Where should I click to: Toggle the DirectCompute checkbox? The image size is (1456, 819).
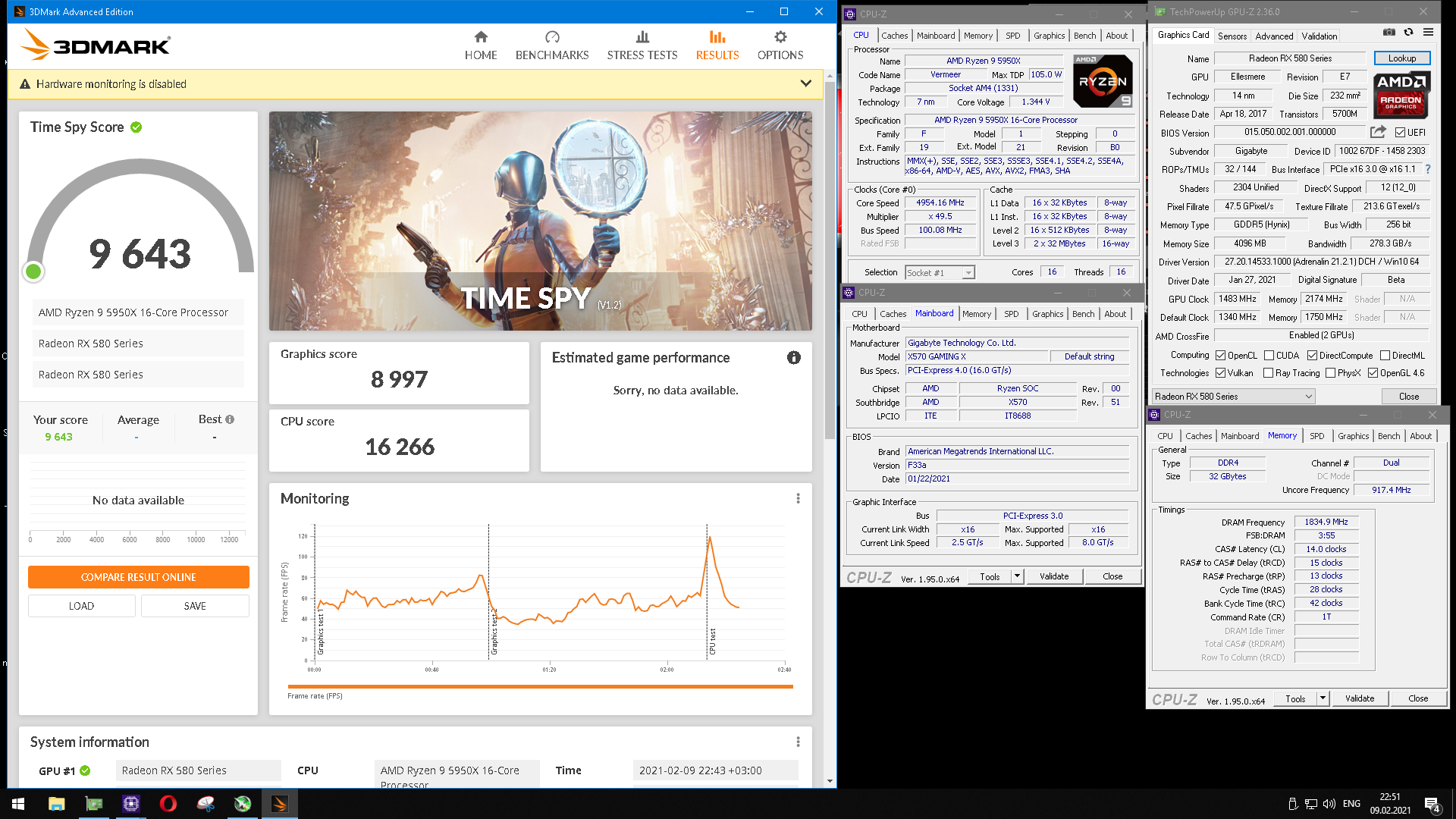click(x=1312, y=356)
